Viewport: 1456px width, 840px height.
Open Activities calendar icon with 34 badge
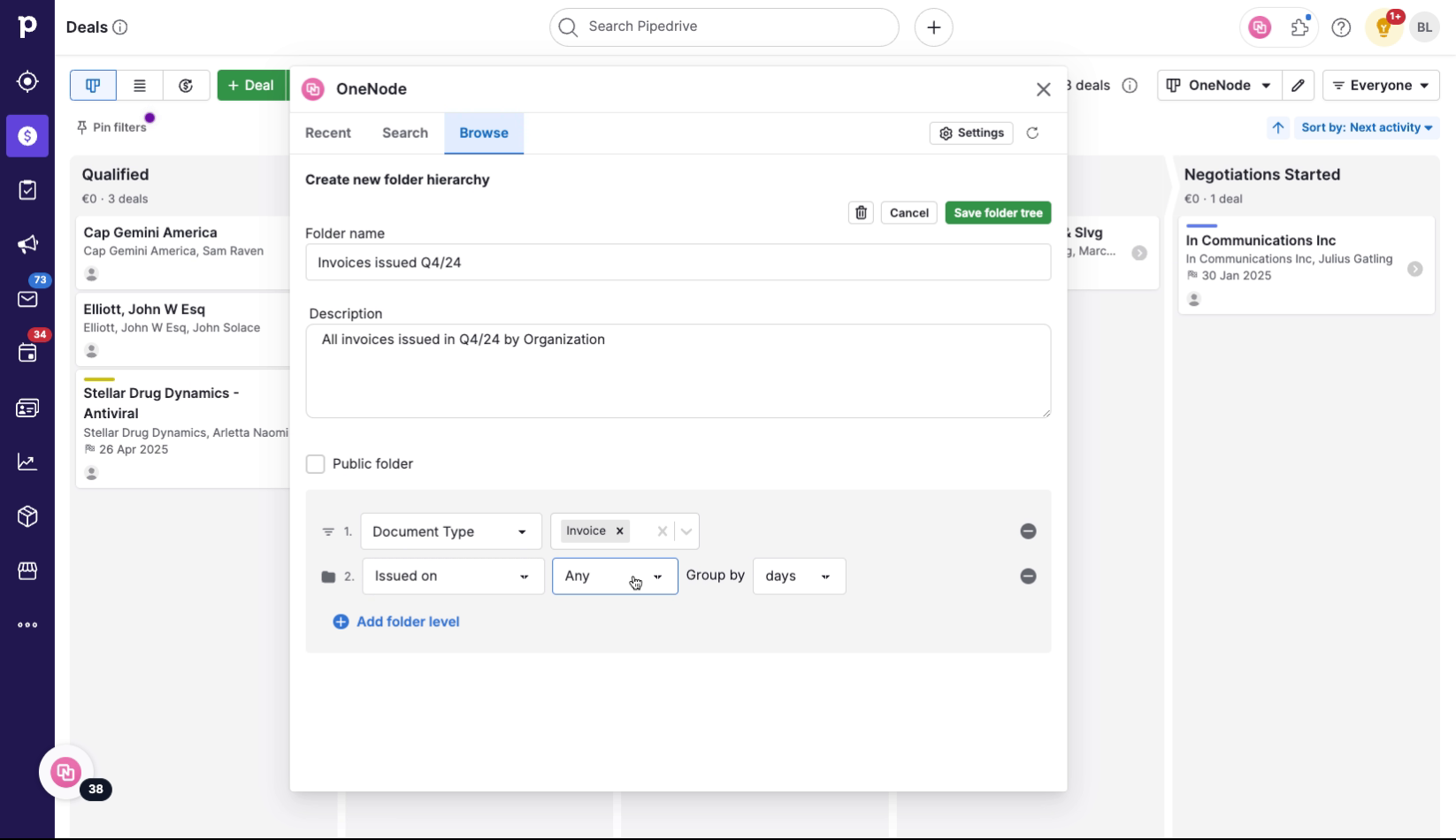click(x=27, y=354)
